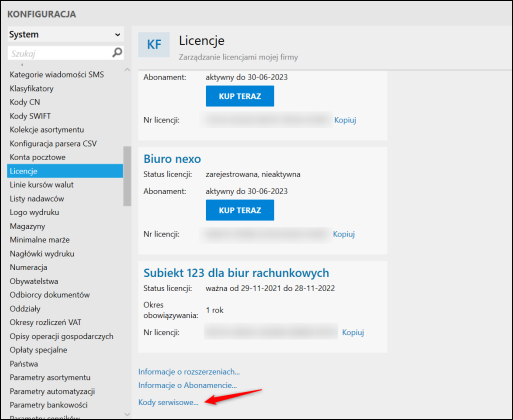Open the Biuro nexo heading link
513x420 pixels.
[x=172, y=159]
